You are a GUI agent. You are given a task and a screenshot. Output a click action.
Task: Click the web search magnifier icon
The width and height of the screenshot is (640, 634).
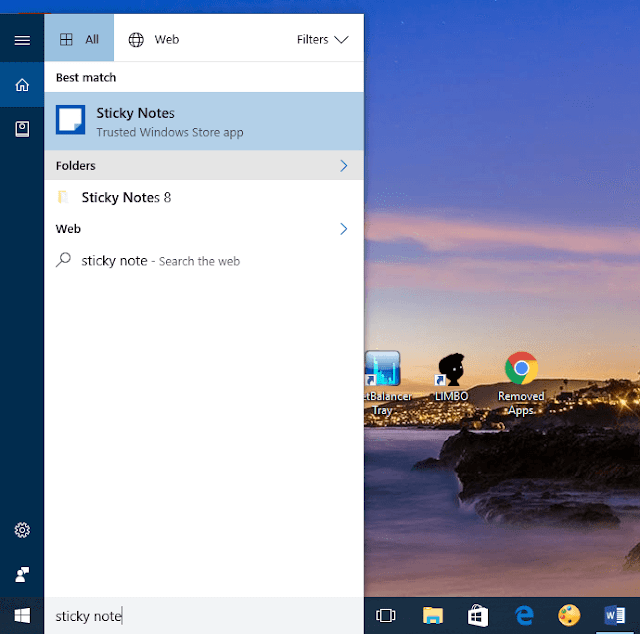tap(63, 260)
